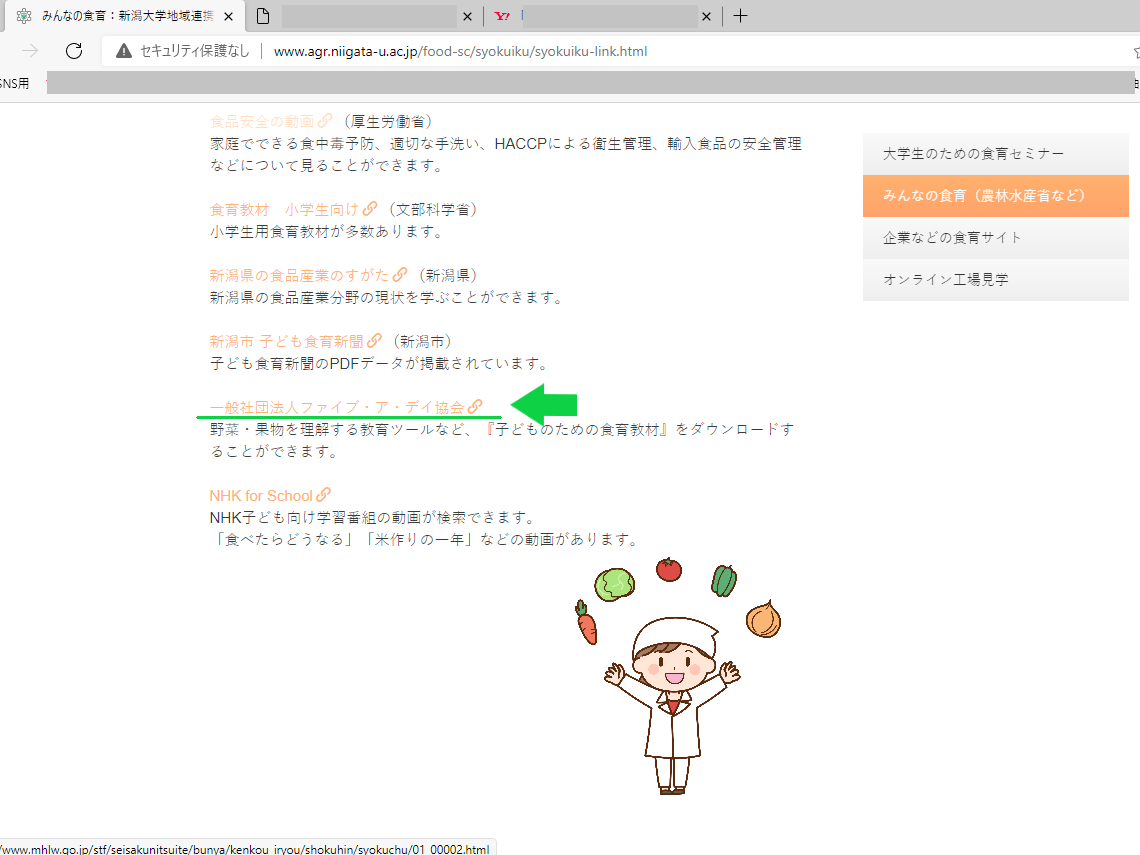The width and height of the screenshot is (1140, 855).
Task: Open the 新潟県の食品産業のすがた link
Action: click(x=300, y=276)
